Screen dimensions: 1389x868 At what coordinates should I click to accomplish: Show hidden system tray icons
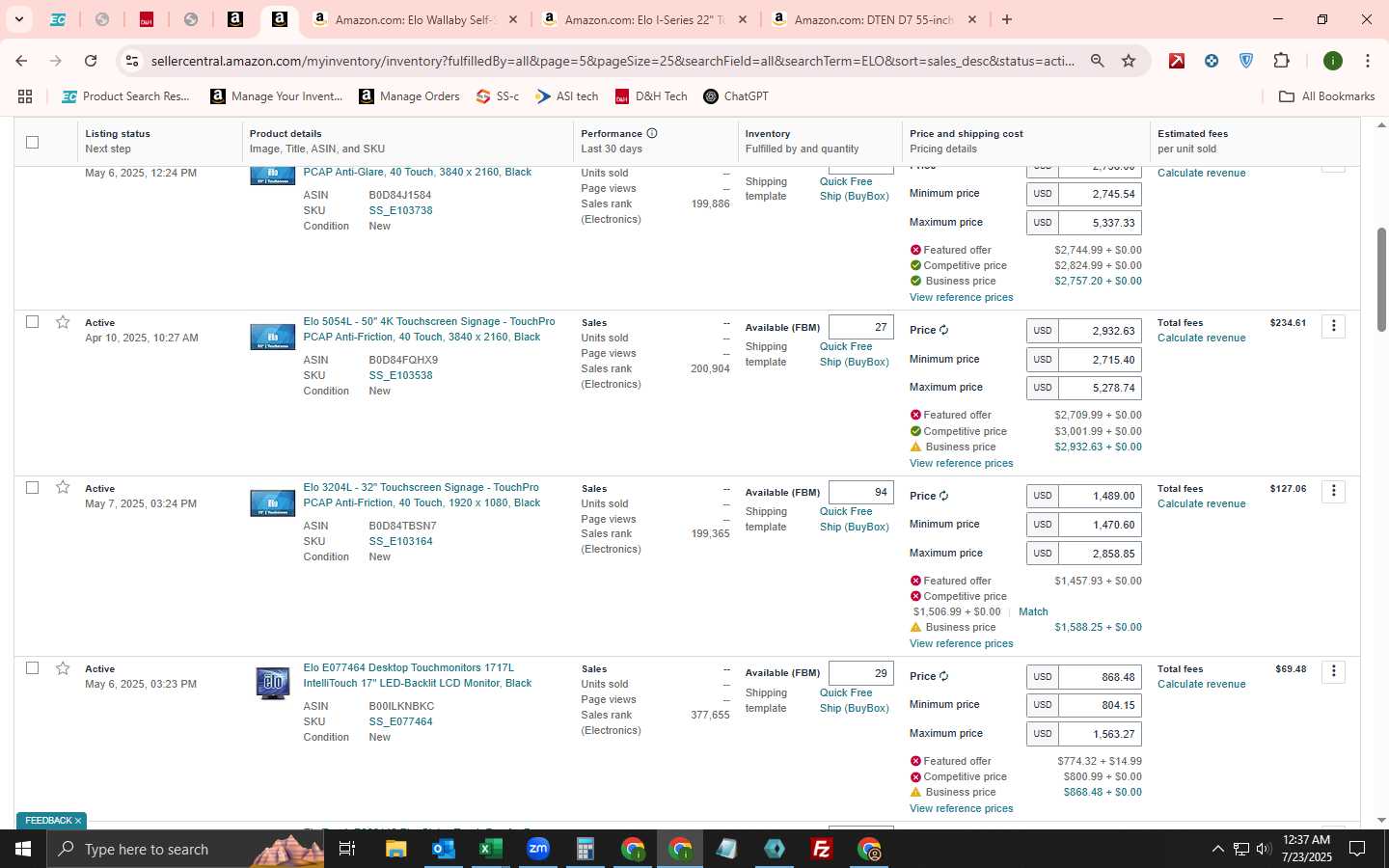(x=1217, y=849)
